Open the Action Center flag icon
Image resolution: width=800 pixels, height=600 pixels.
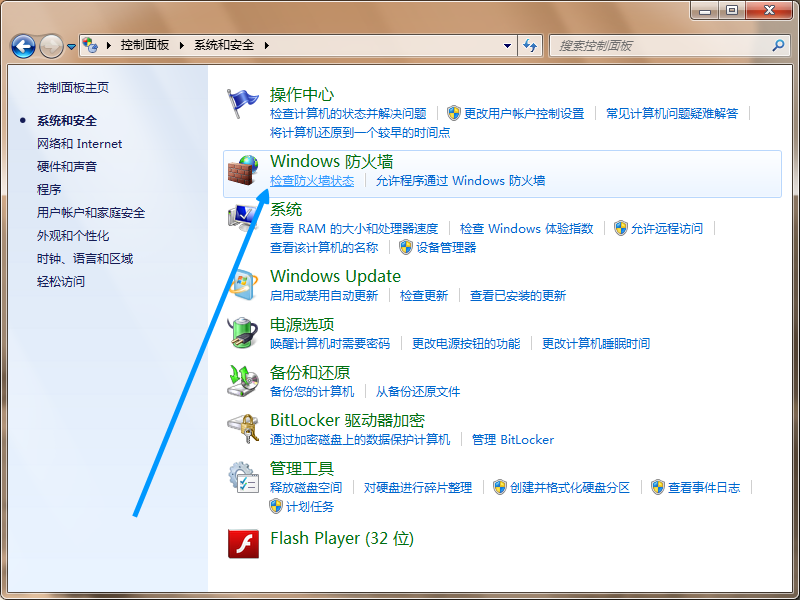(242, 103)
